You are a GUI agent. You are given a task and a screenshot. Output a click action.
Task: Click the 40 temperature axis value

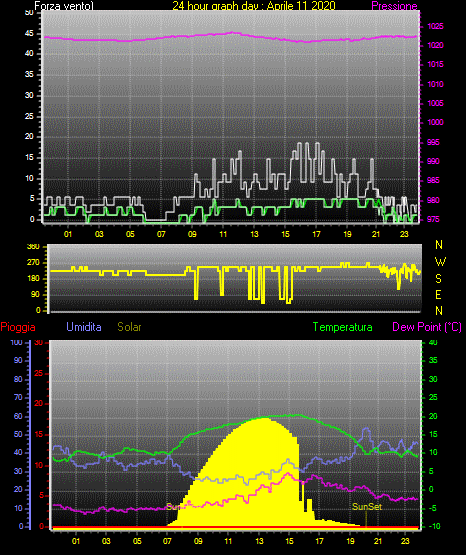[x=433, y=342]
